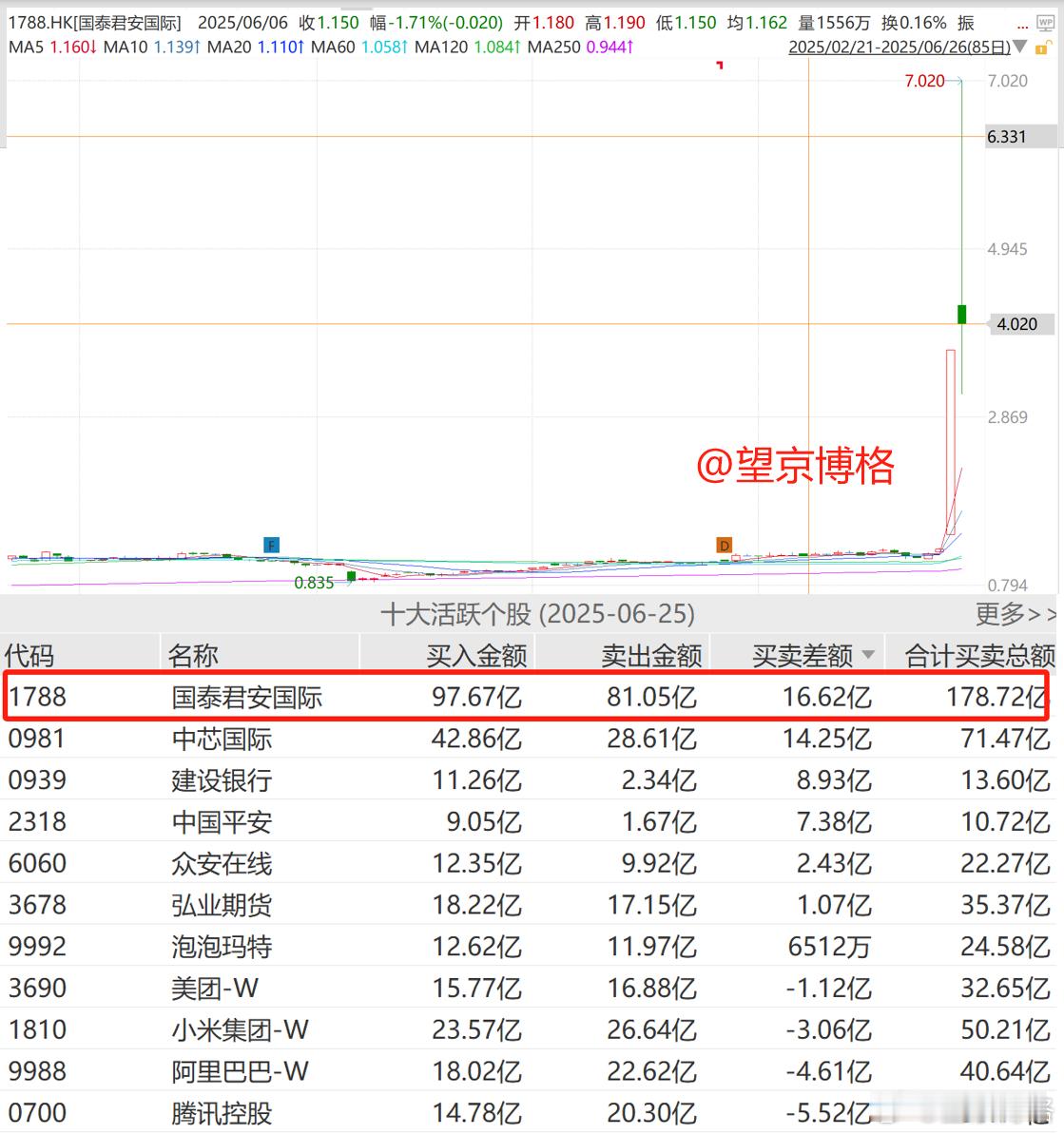Click the 81.05亿 sell amount cell

651,697
